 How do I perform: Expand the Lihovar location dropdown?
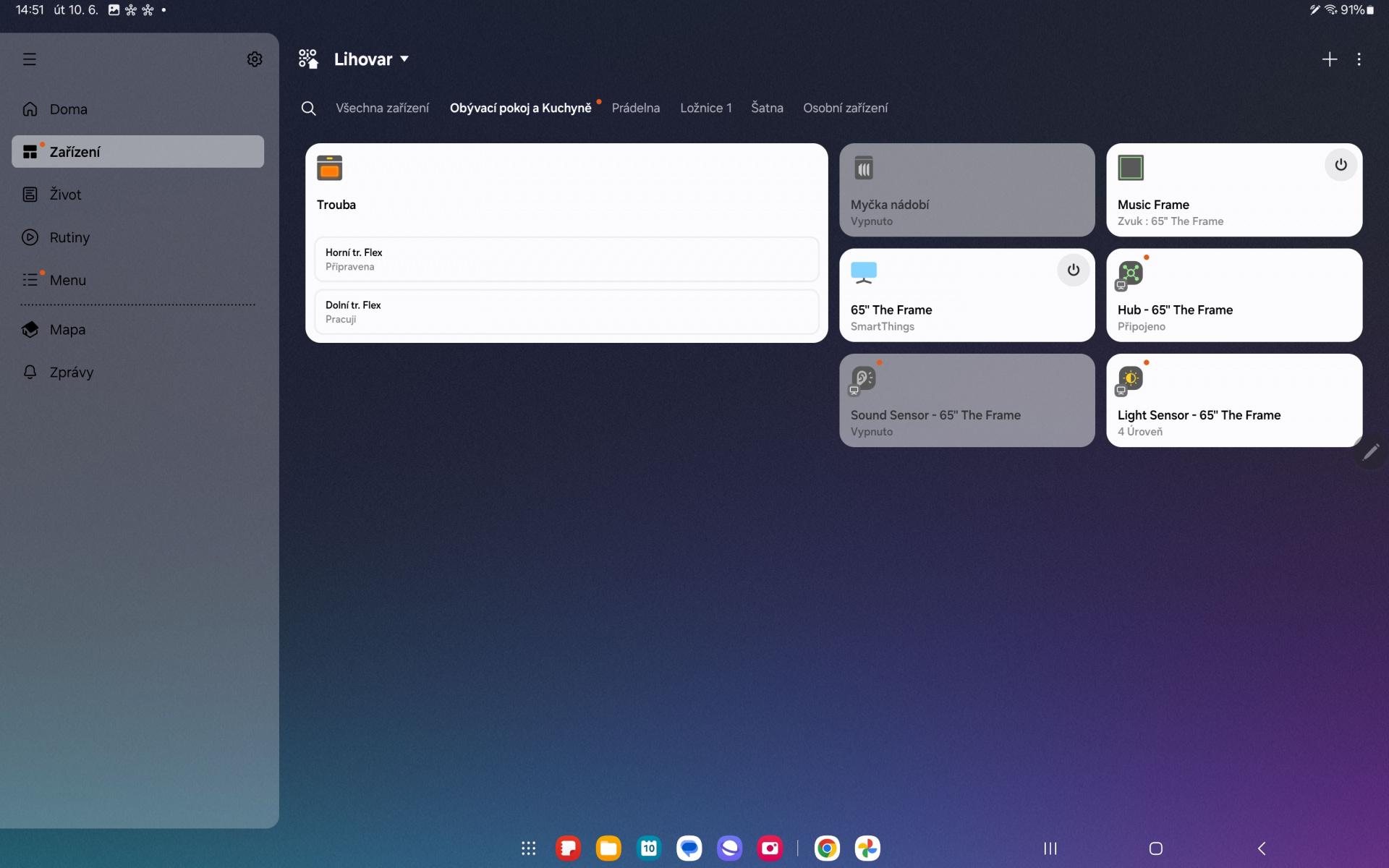372,59
